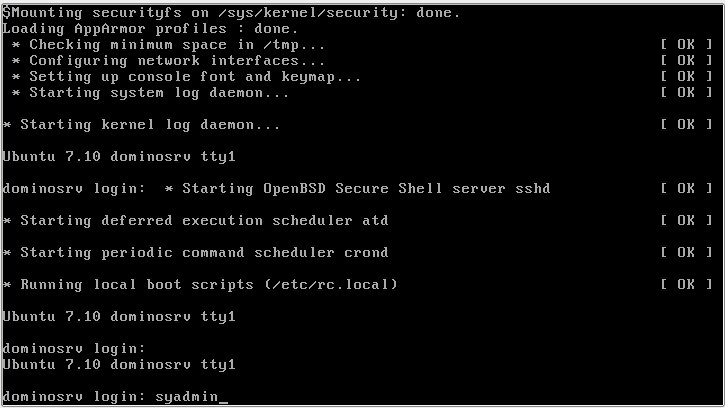Click the cursor after syadmin login text
The image size is (725, 408).
click(x=223, y=398)
